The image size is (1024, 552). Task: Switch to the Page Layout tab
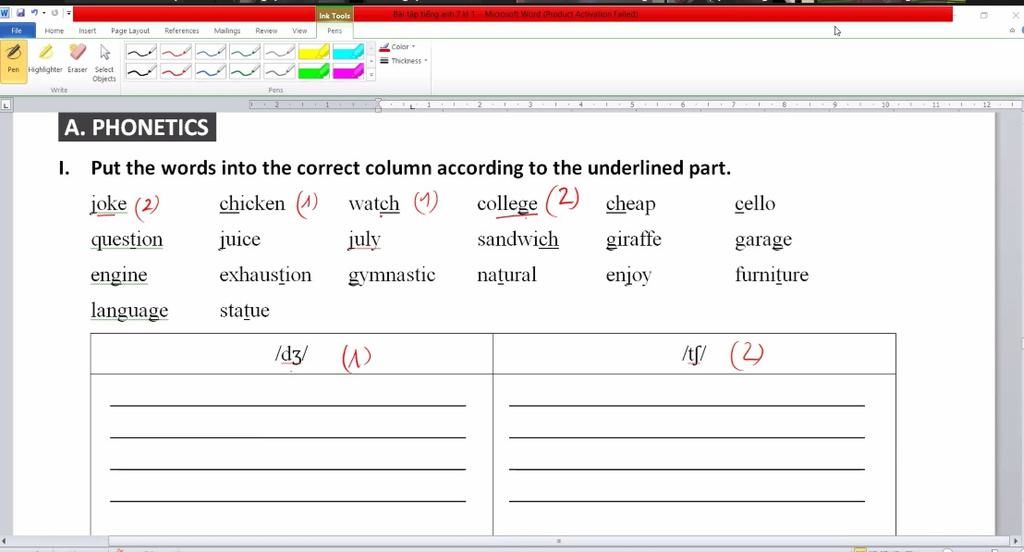(130, 31)
